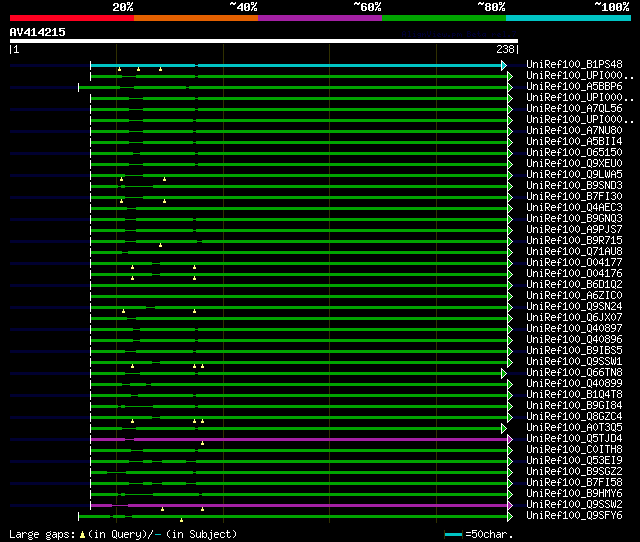Click the purple alignment bar for UniRef100_Q9SSW2
The height and width of the screenshot is (542, 640).
[x=299, y=506]
